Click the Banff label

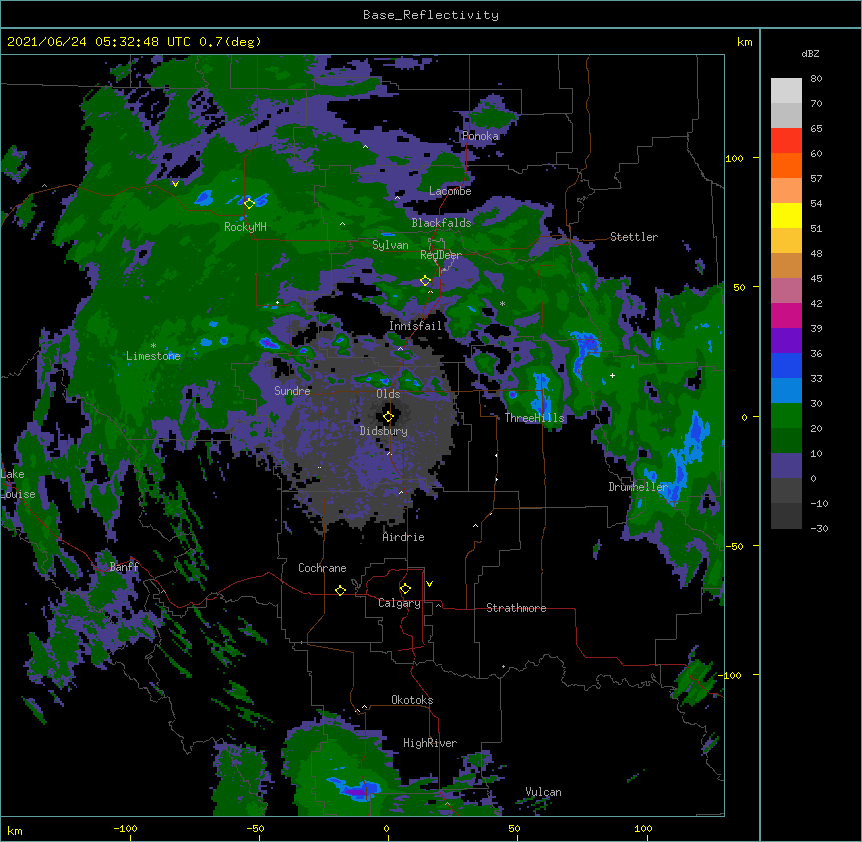pyautogui.click(x=124, y=567)
